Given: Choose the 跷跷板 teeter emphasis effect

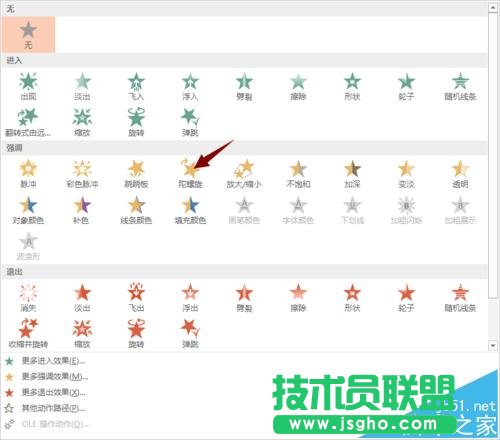Looking at the screenshot, I should tap(136, 174).
